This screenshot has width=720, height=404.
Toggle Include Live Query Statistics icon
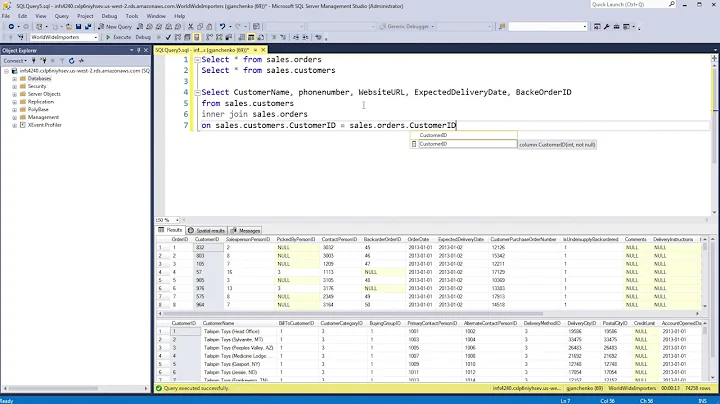click(x=219, y=37)
